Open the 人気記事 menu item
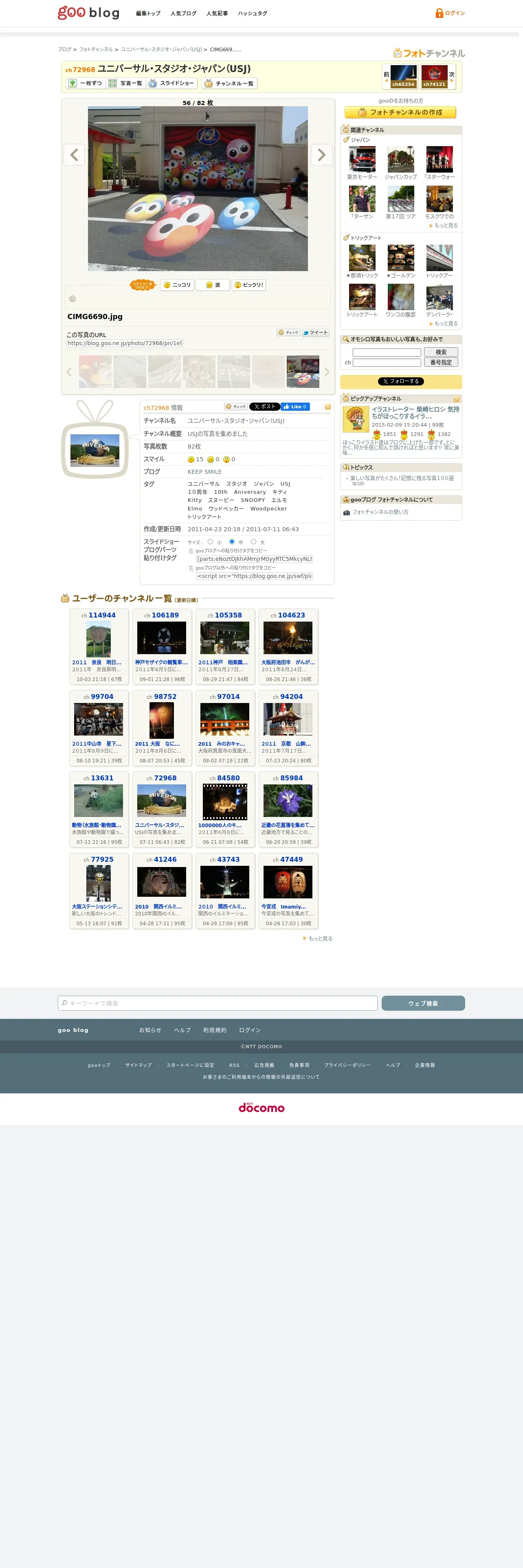 (x=217, y=13)
